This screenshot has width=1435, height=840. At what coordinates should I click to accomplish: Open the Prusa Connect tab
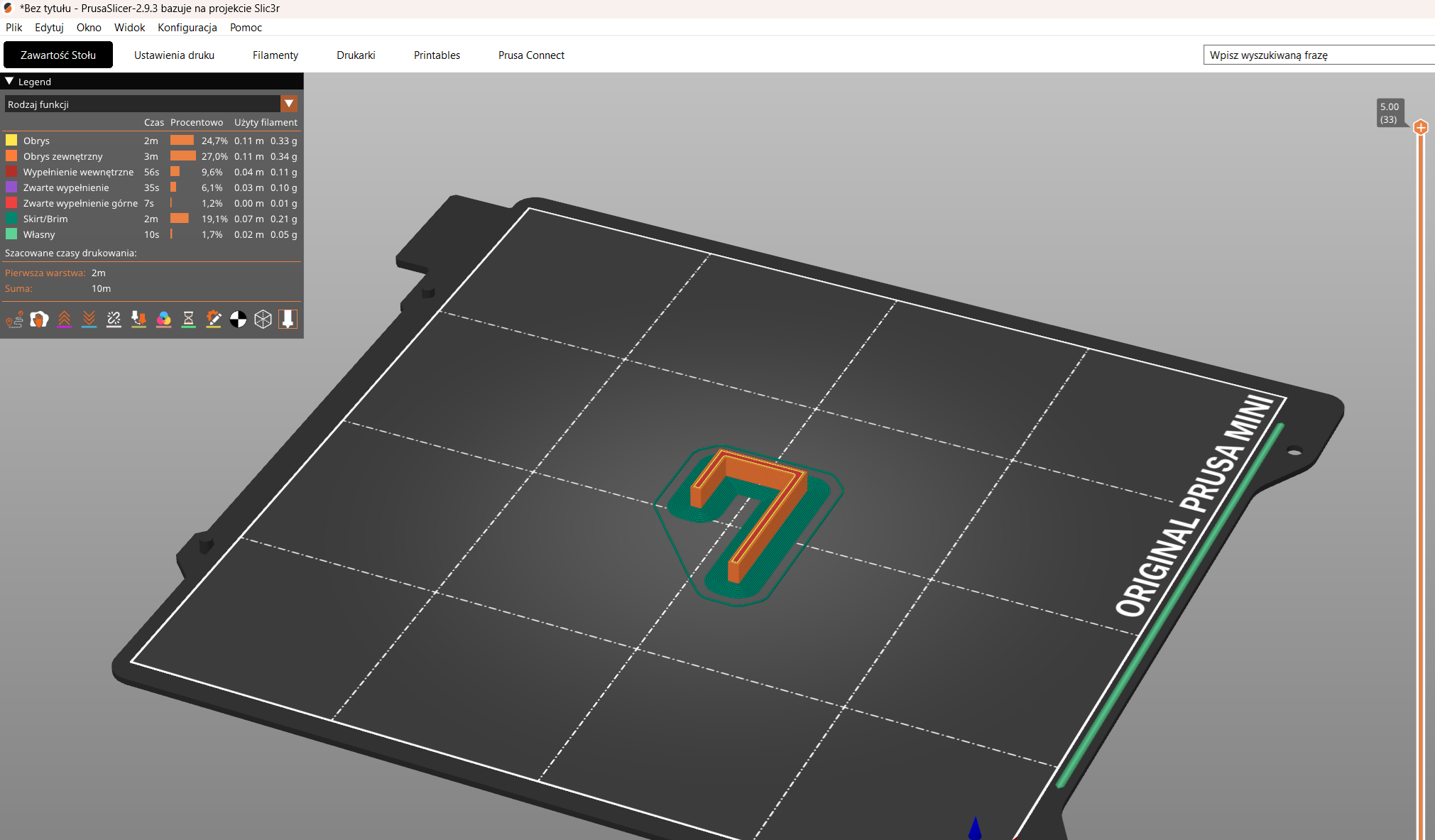tap(531, 55)
